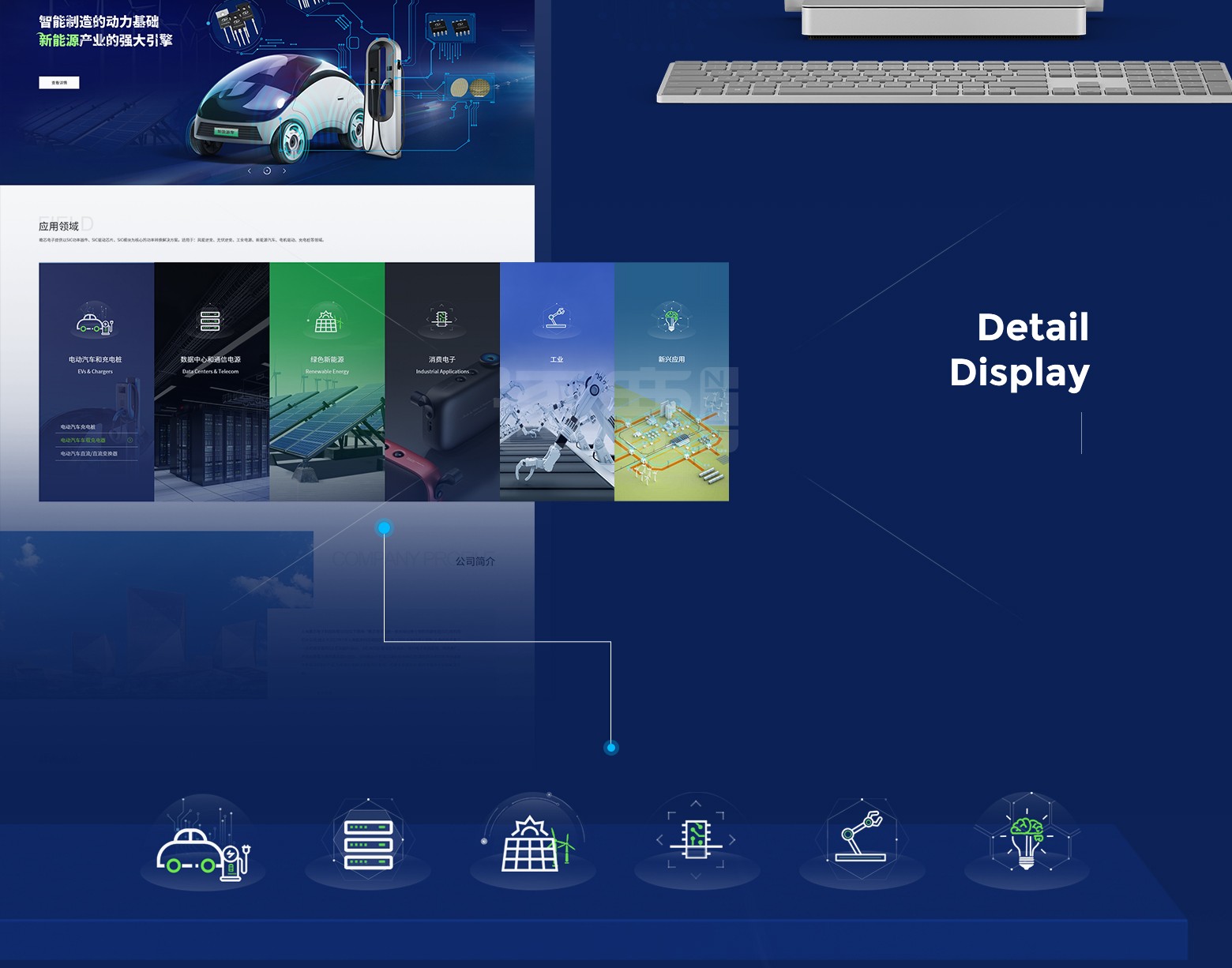1232x968 pixels.
Task: Click the green 新能源 text in banner
Action: pos(59,40)
